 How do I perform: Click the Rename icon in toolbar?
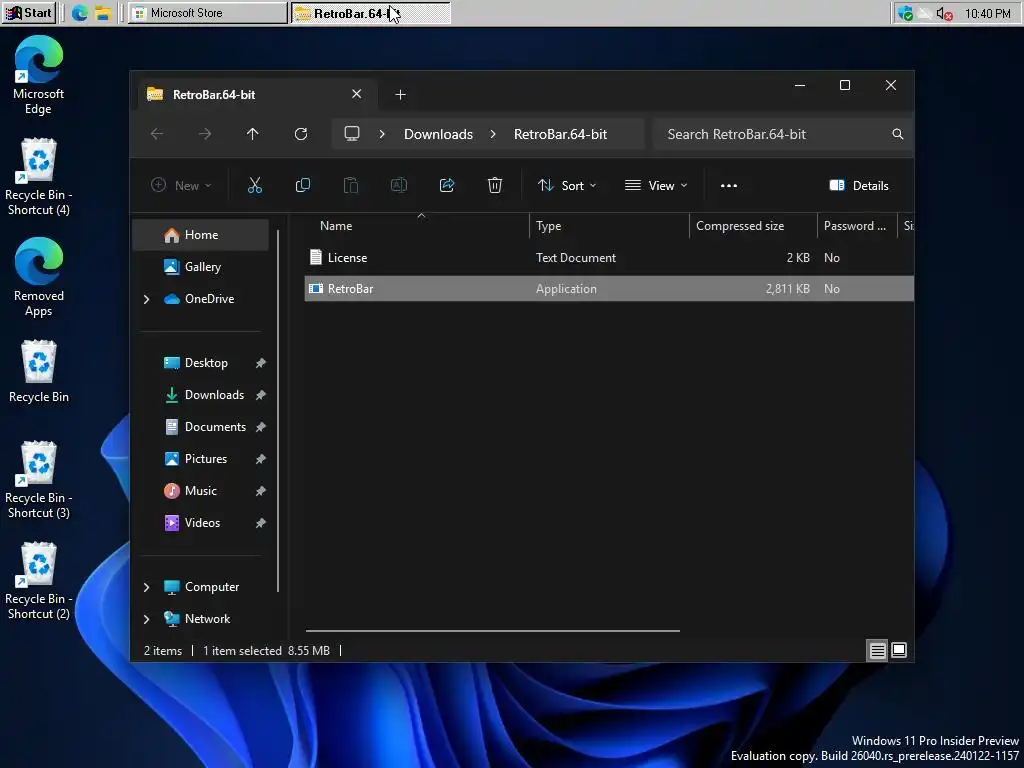tap(398, 185)
